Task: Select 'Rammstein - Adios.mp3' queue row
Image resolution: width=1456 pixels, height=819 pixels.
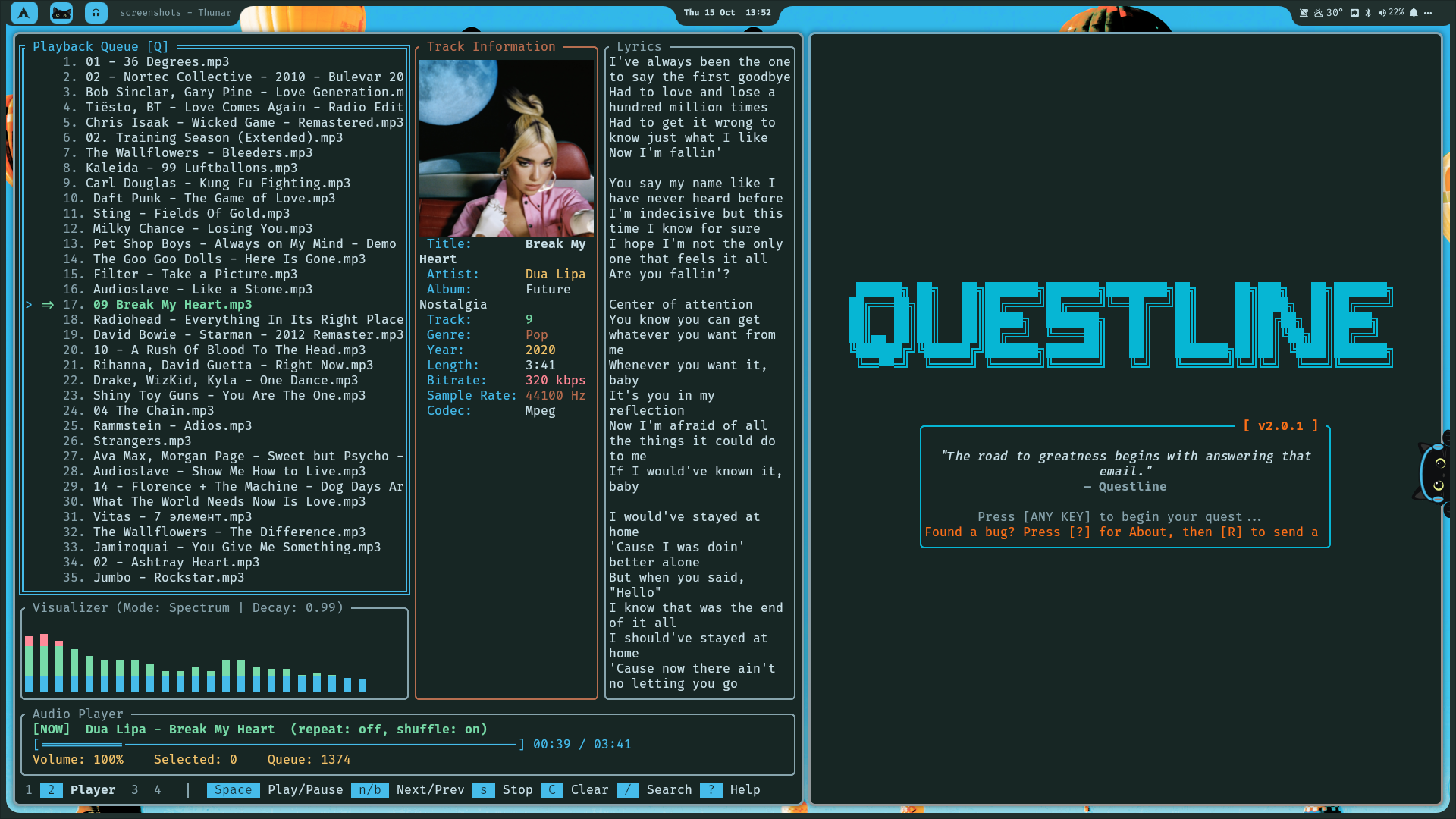Action: click(216, 425)
